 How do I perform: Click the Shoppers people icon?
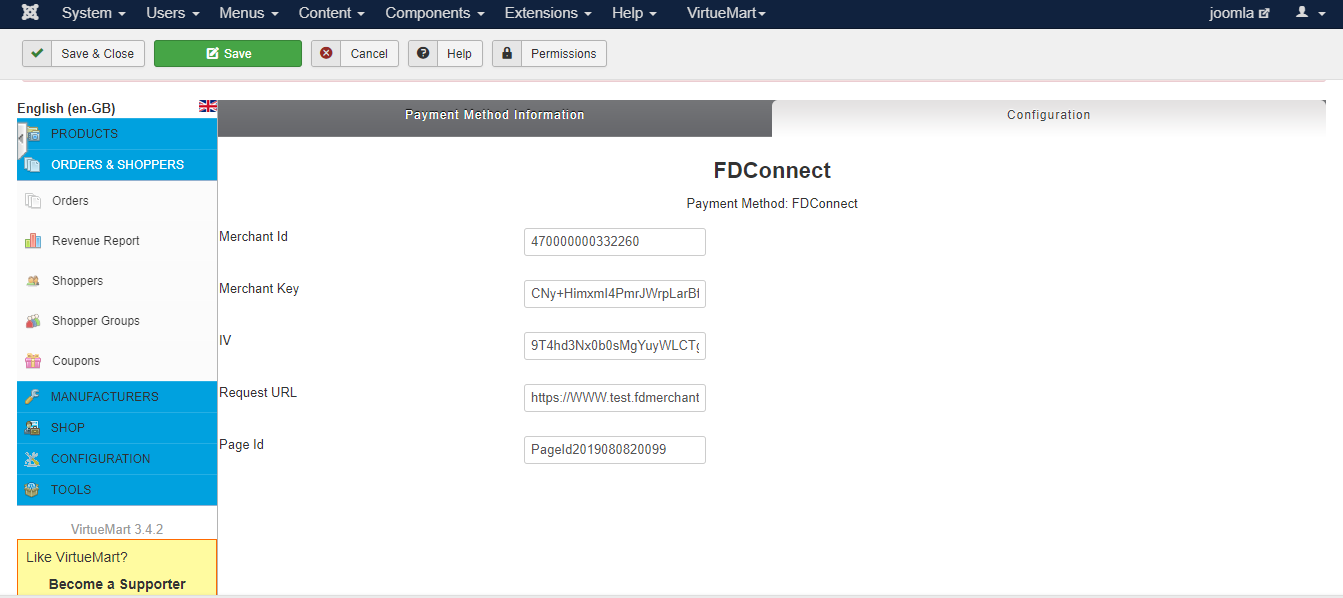pyautogui.click(x=33, y=281)
